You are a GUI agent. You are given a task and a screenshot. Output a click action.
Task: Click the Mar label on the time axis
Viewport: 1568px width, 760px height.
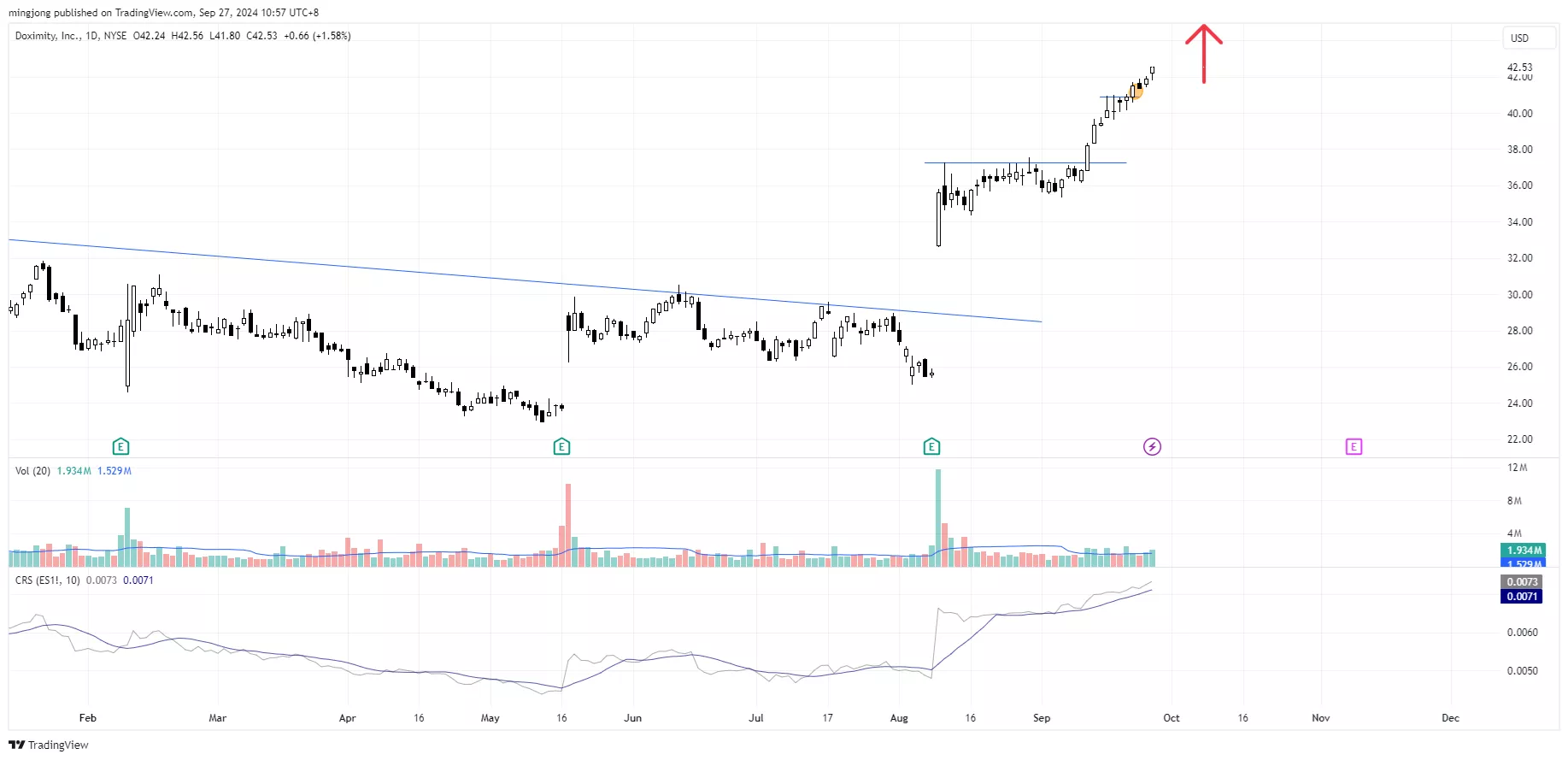click(x=217, y=718)
